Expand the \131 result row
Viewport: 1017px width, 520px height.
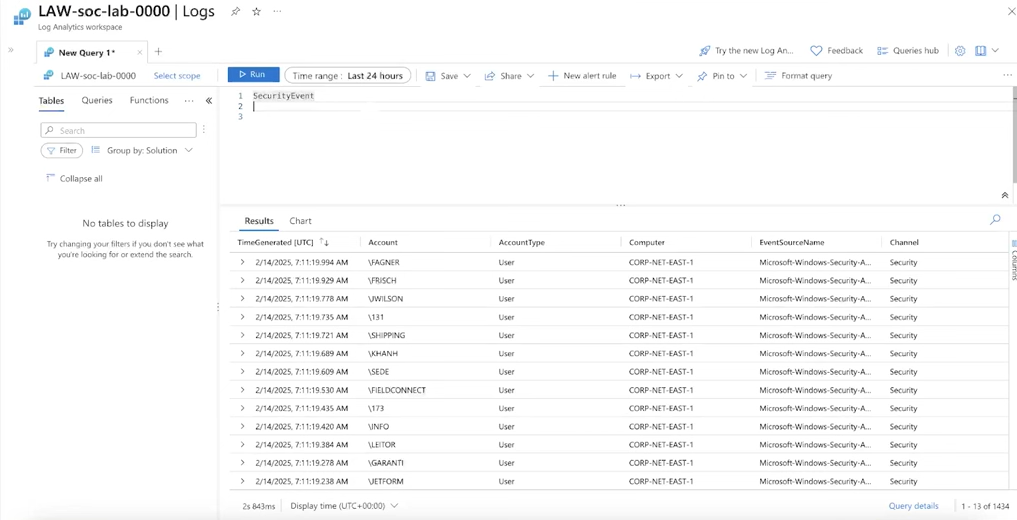tap(243, 316)
